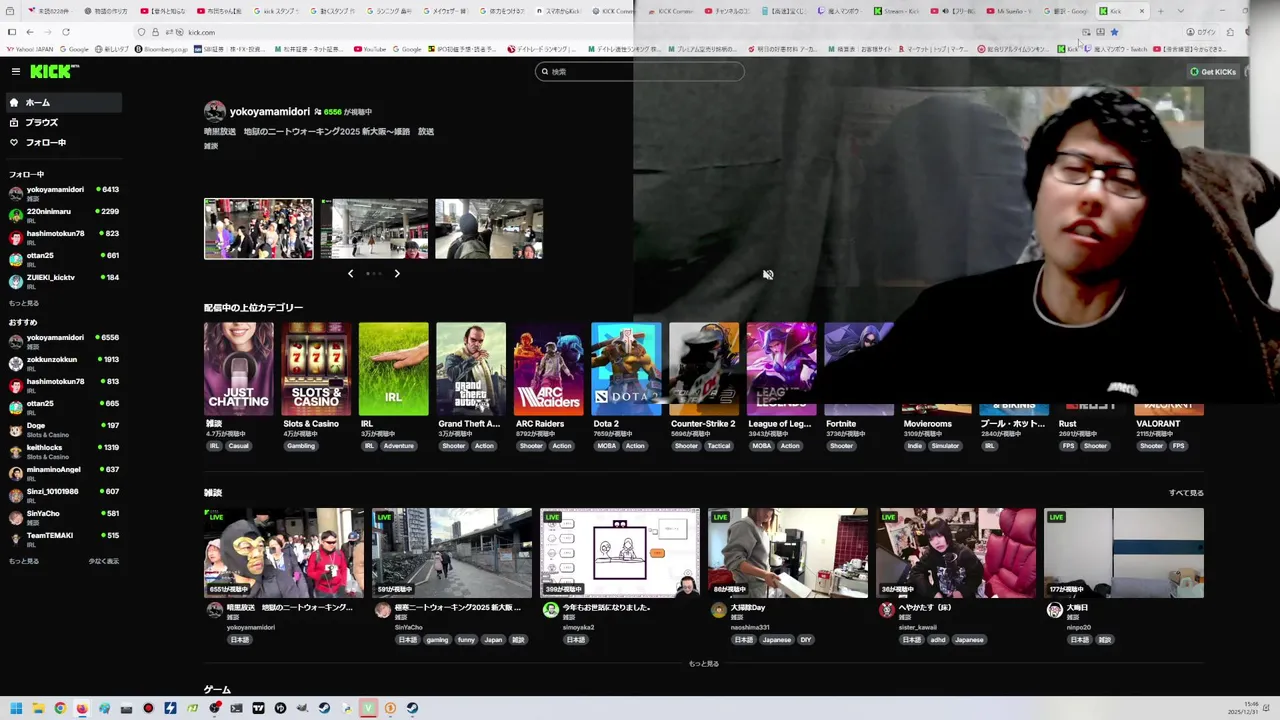The width and height of the screenshot is (1280, 720).
Task: Unmute the featured stream video
Action: pyautogui.click(x=768, y=275)
